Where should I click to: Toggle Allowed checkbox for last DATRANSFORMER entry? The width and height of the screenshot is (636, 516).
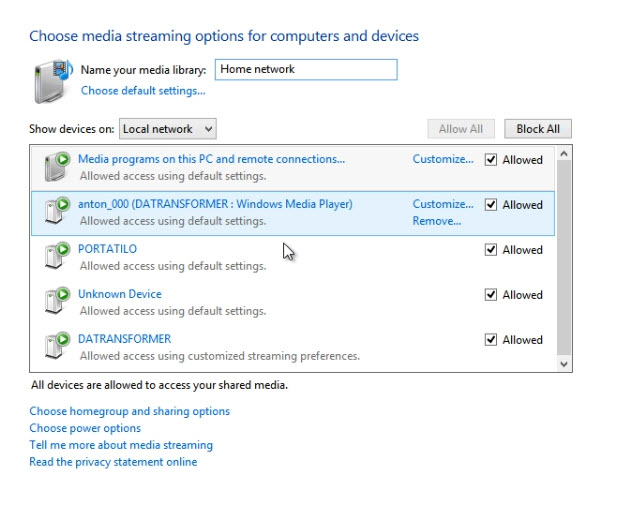(x=491, y=340)
